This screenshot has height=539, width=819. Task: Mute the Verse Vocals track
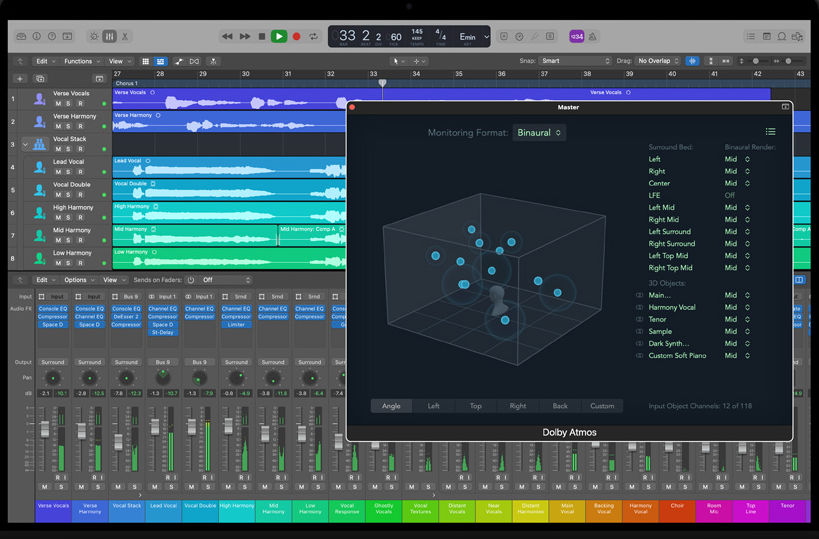[58, 103]
